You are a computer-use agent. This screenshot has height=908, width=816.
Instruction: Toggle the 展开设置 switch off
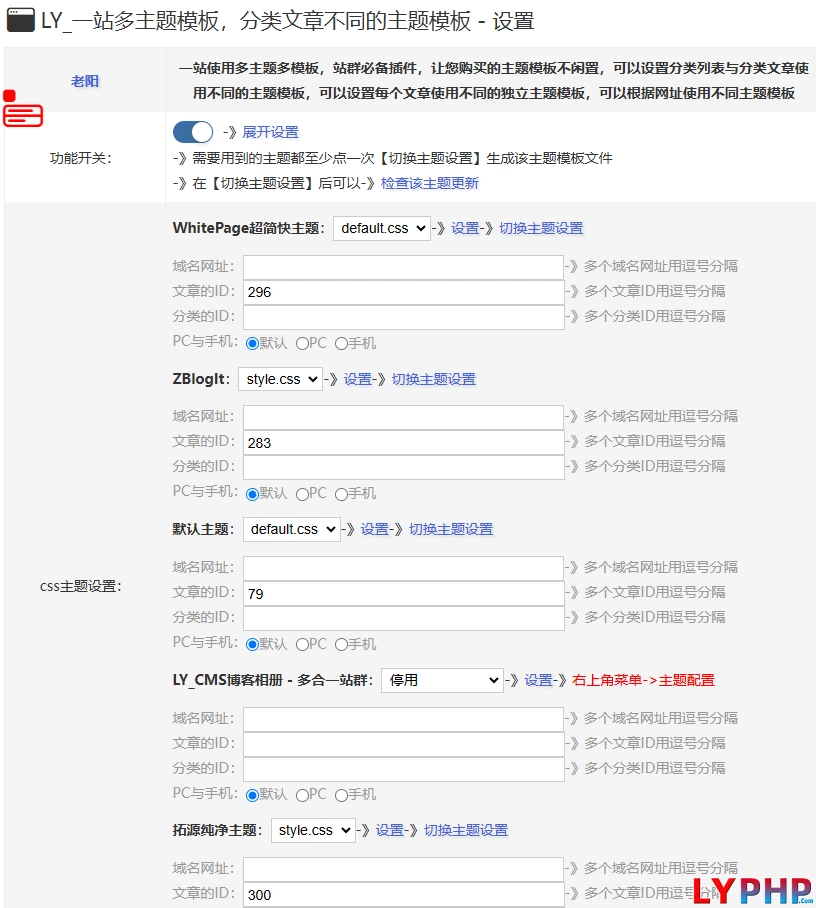coord(193,131)
